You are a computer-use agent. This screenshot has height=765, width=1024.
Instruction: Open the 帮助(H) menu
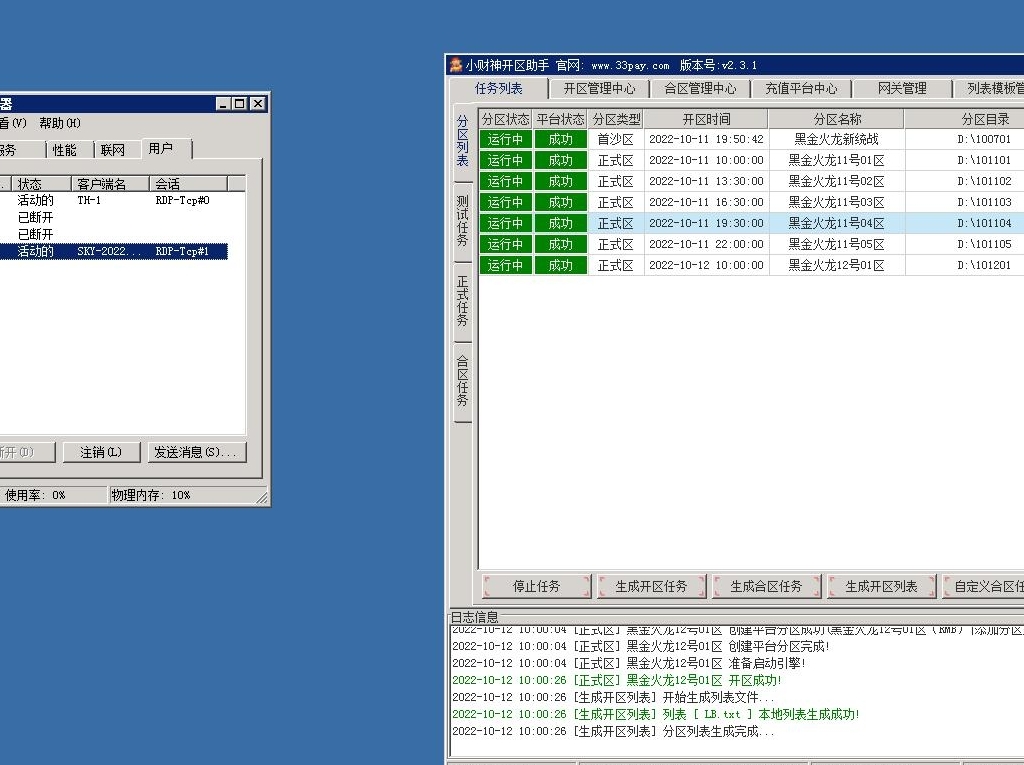coord(60,123)
